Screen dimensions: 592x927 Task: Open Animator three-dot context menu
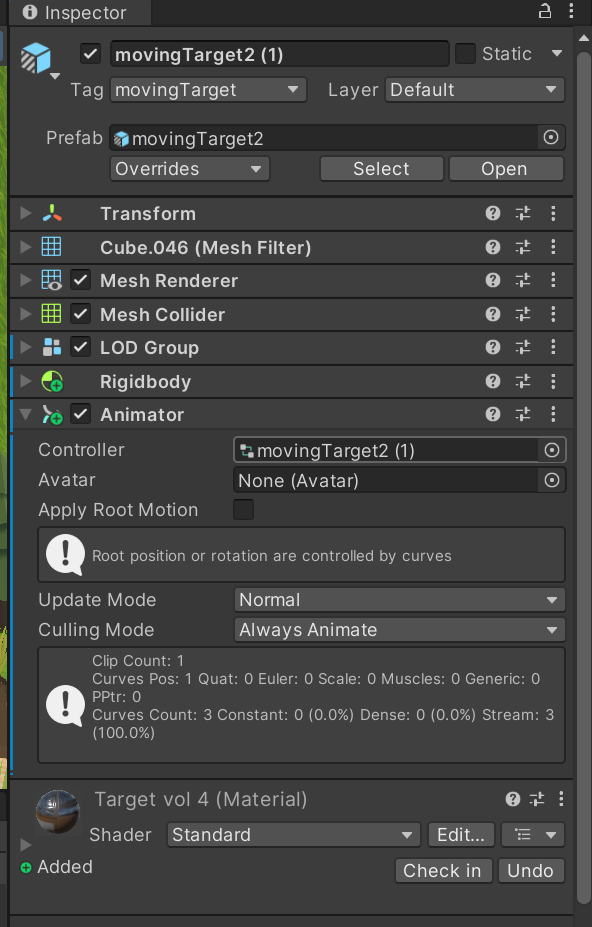coord(553,414)
